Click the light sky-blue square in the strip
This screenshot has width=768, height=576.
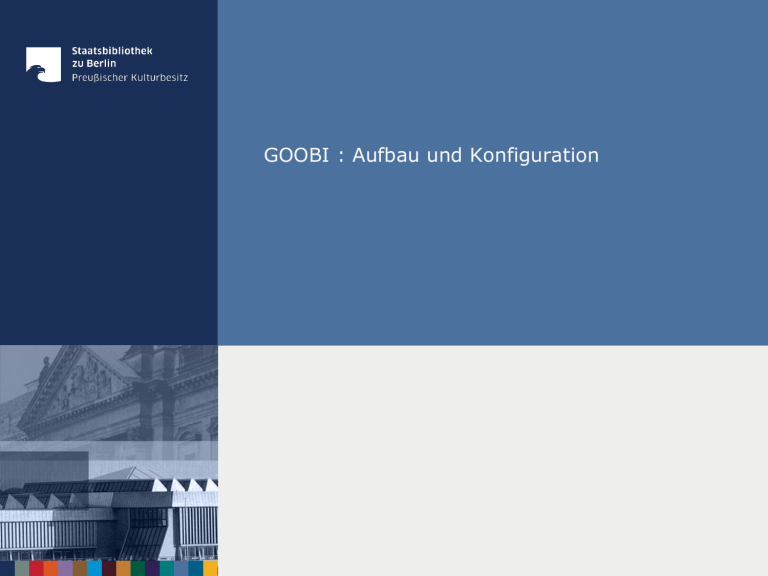pos(94,568)
